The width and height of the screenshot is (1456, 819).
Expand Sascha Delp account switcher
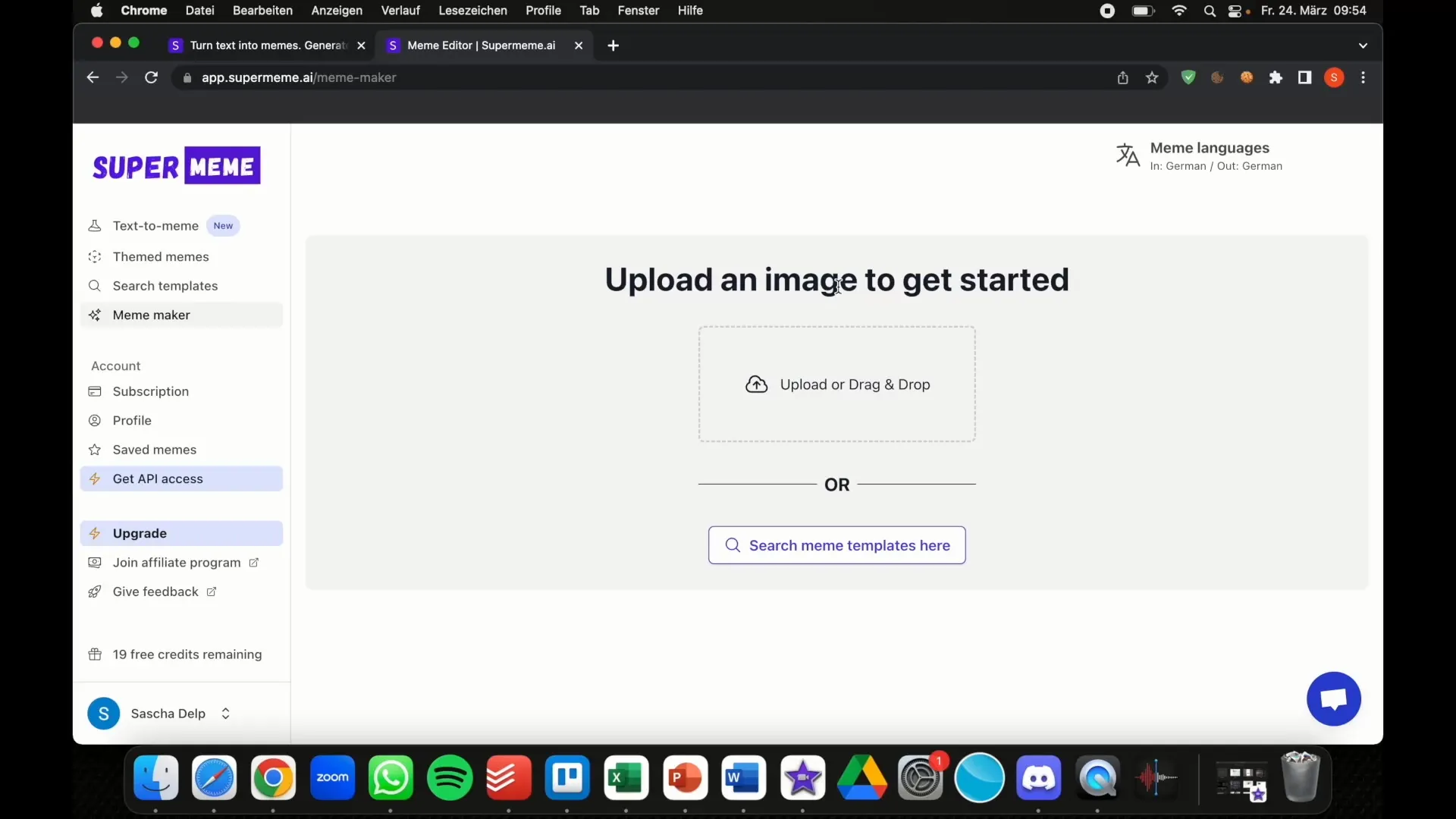pos(225,714)
